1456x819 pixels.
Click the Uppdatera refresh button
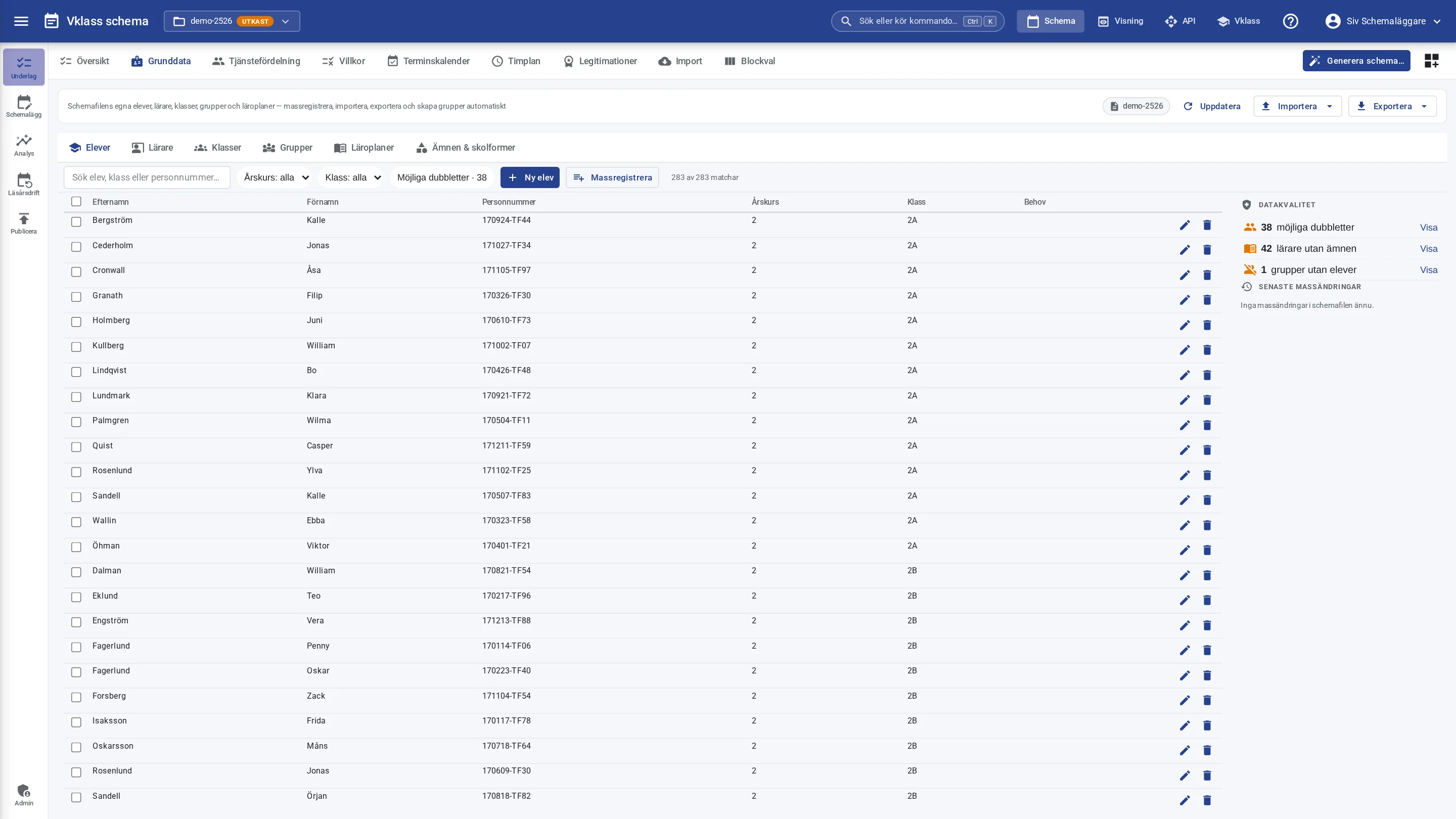click(x=1212, y=106)
